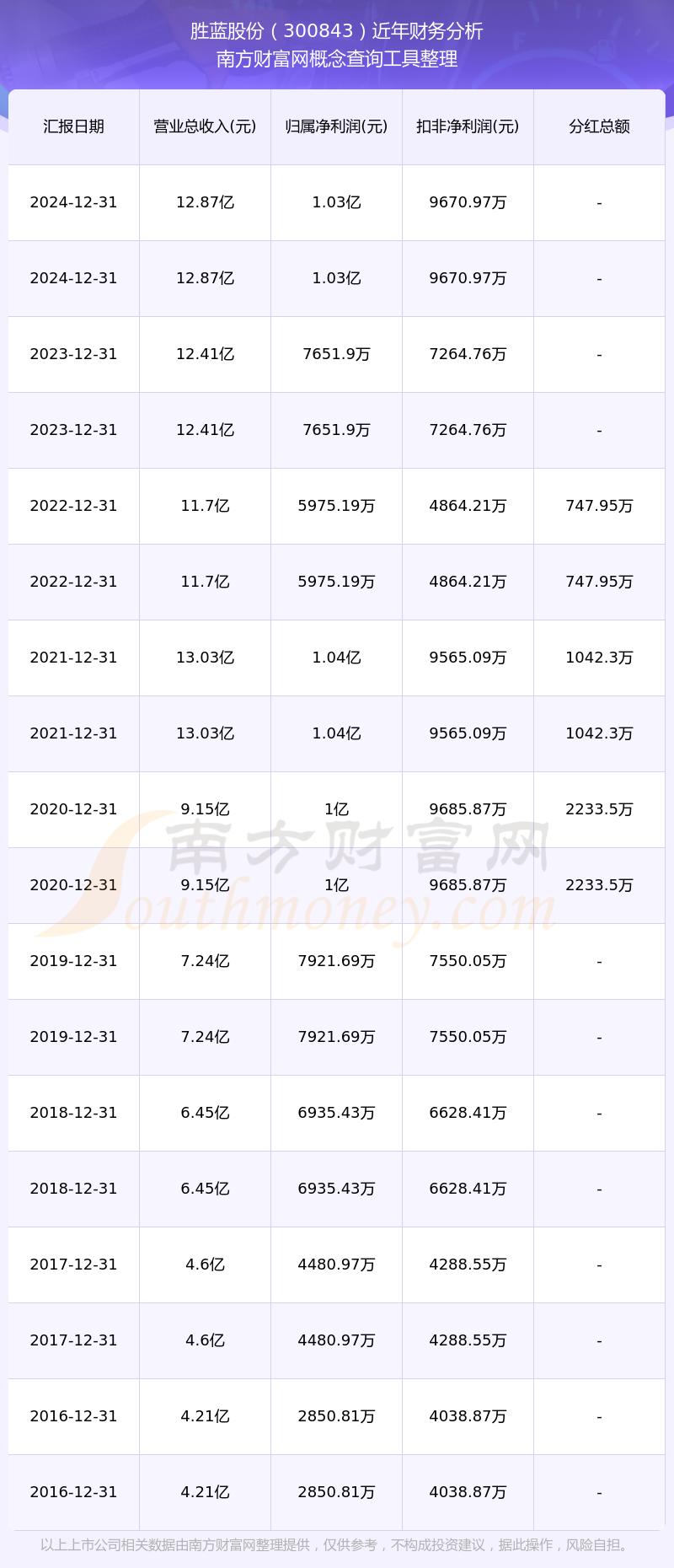Click the first 9685.87万 profit cell
This screenshot has height=1568, width=674.
468,809
